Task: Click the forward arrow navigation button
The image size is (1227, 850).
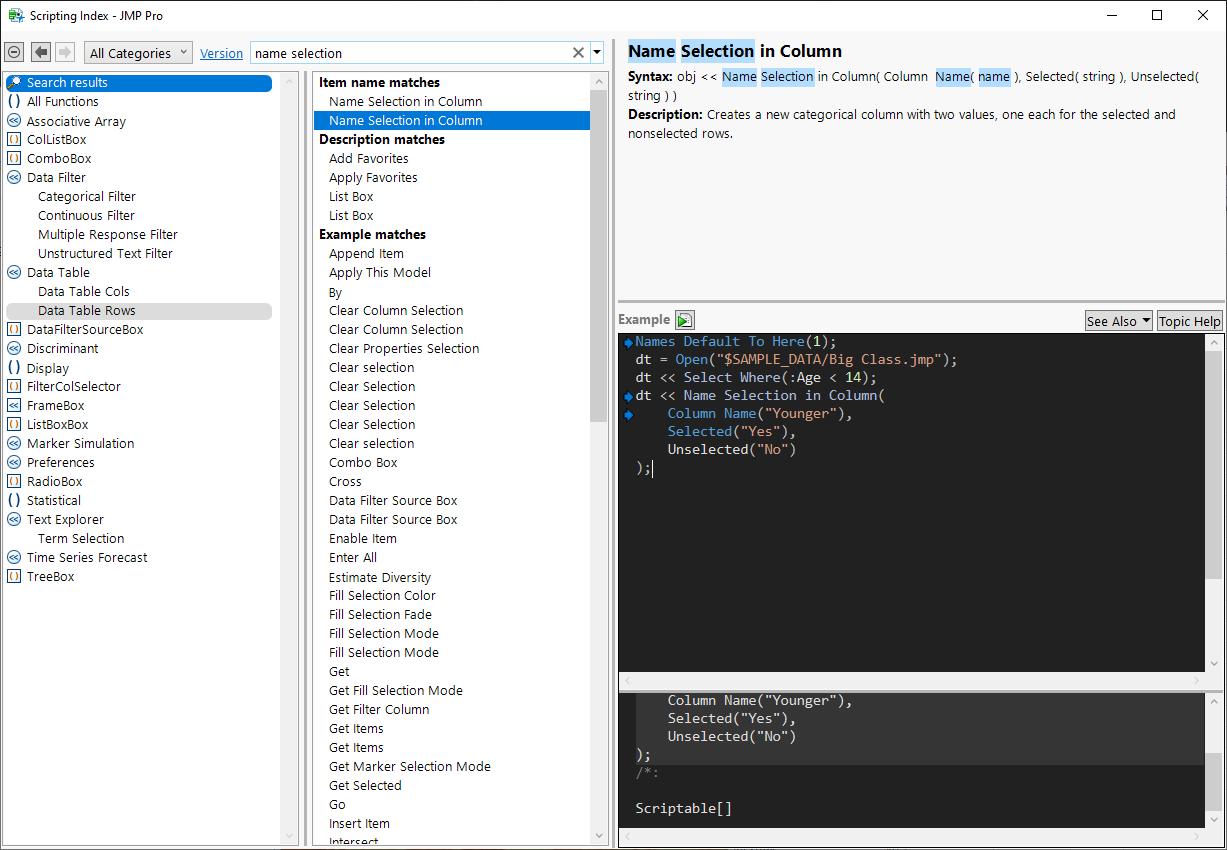Action: [65, 52]
